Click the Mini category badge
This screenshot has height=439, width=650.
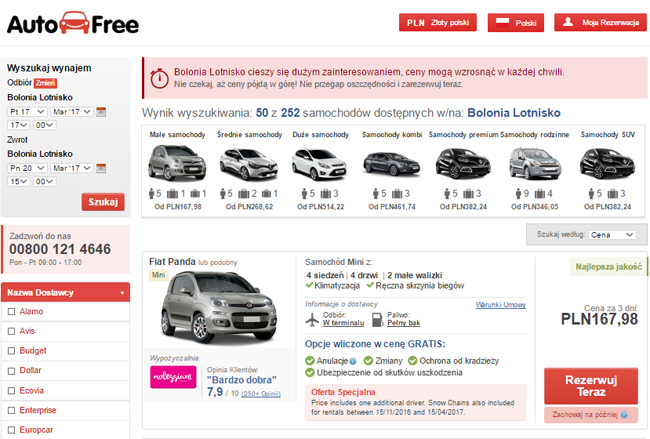pyautogui.click(x=158, y=275)
